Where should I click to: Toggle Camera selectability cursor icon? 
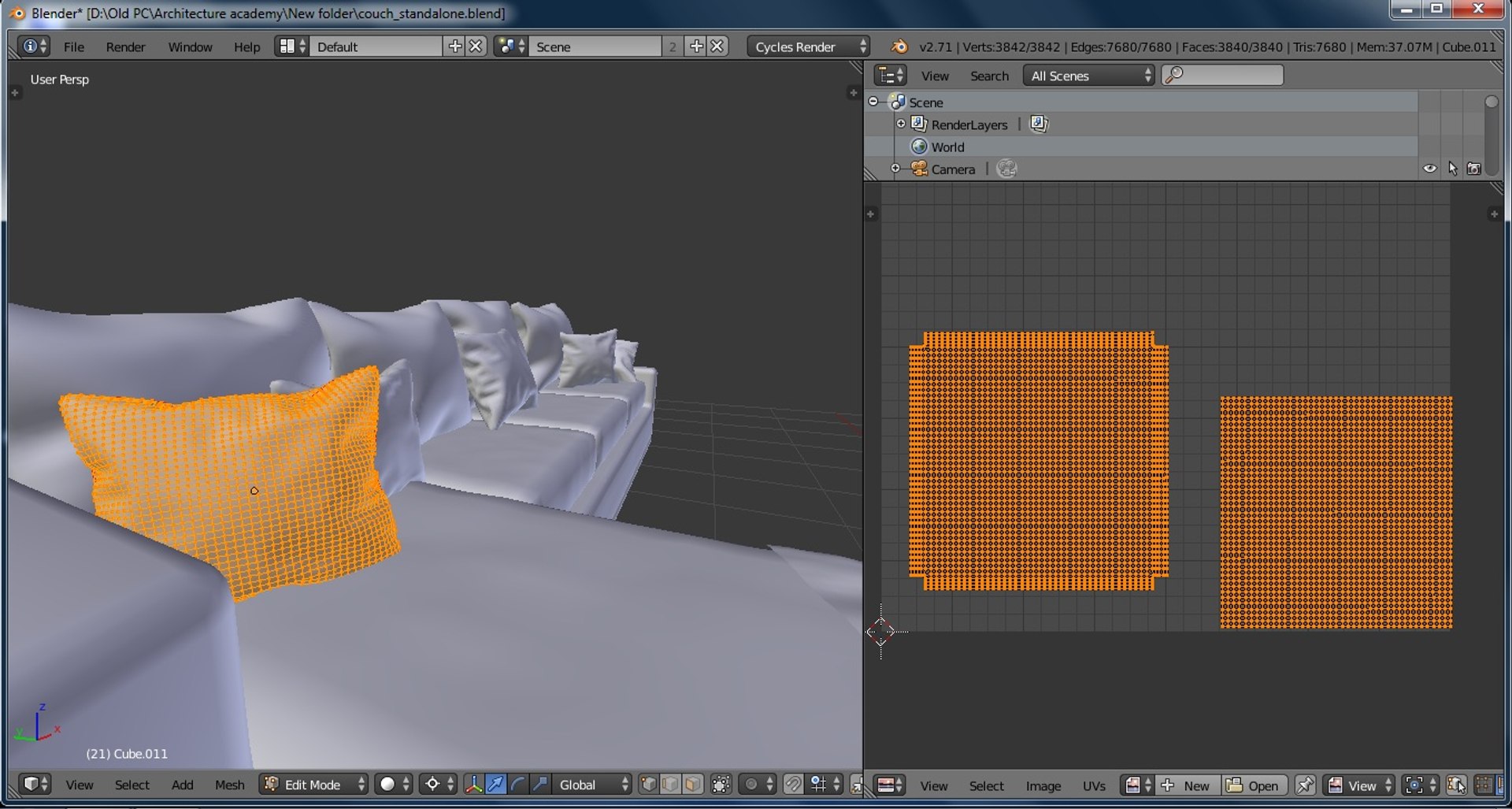1452,169
